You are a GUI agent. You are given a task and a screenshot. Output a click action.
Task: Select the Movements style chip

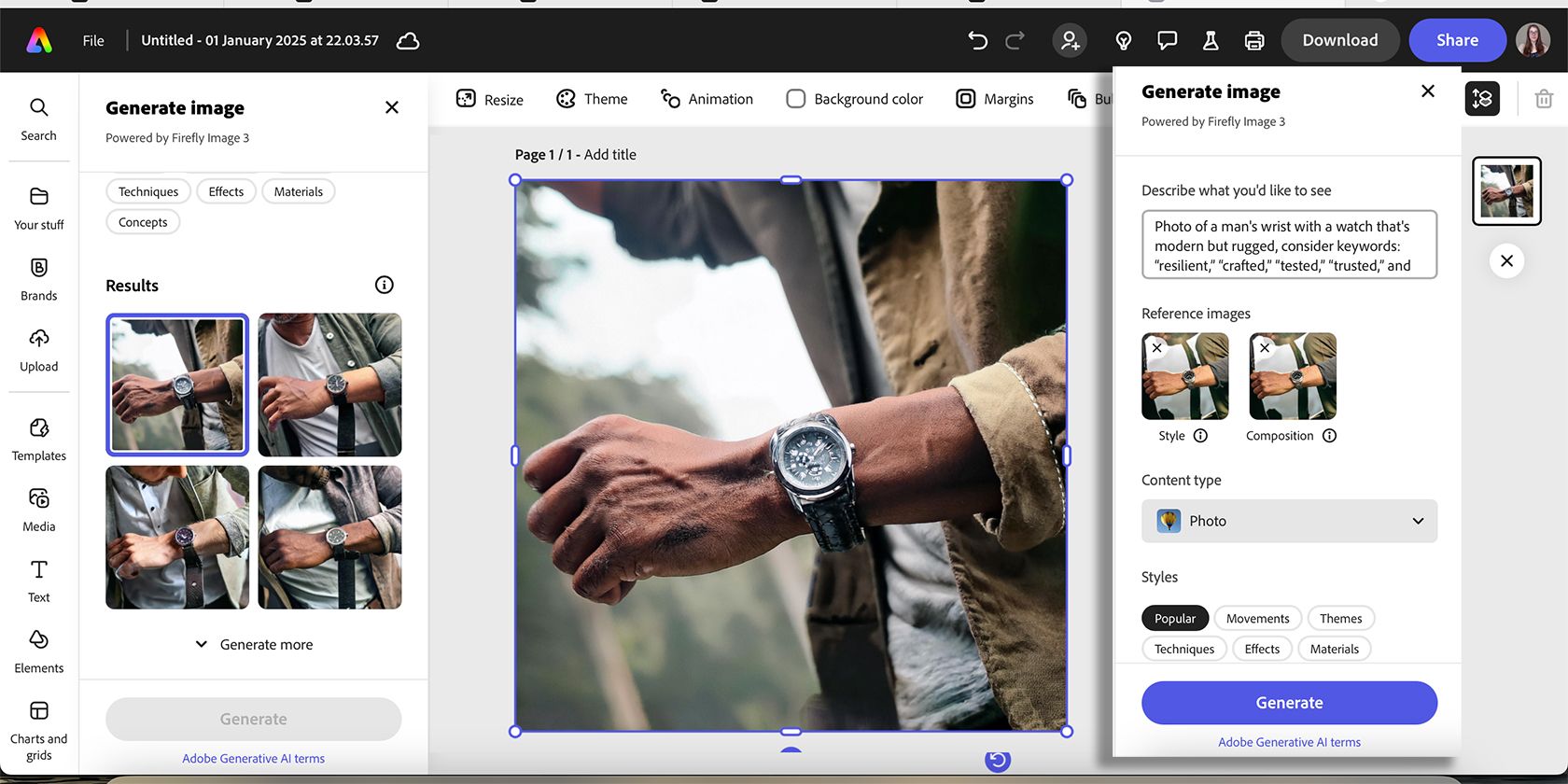coord(1257,619)
